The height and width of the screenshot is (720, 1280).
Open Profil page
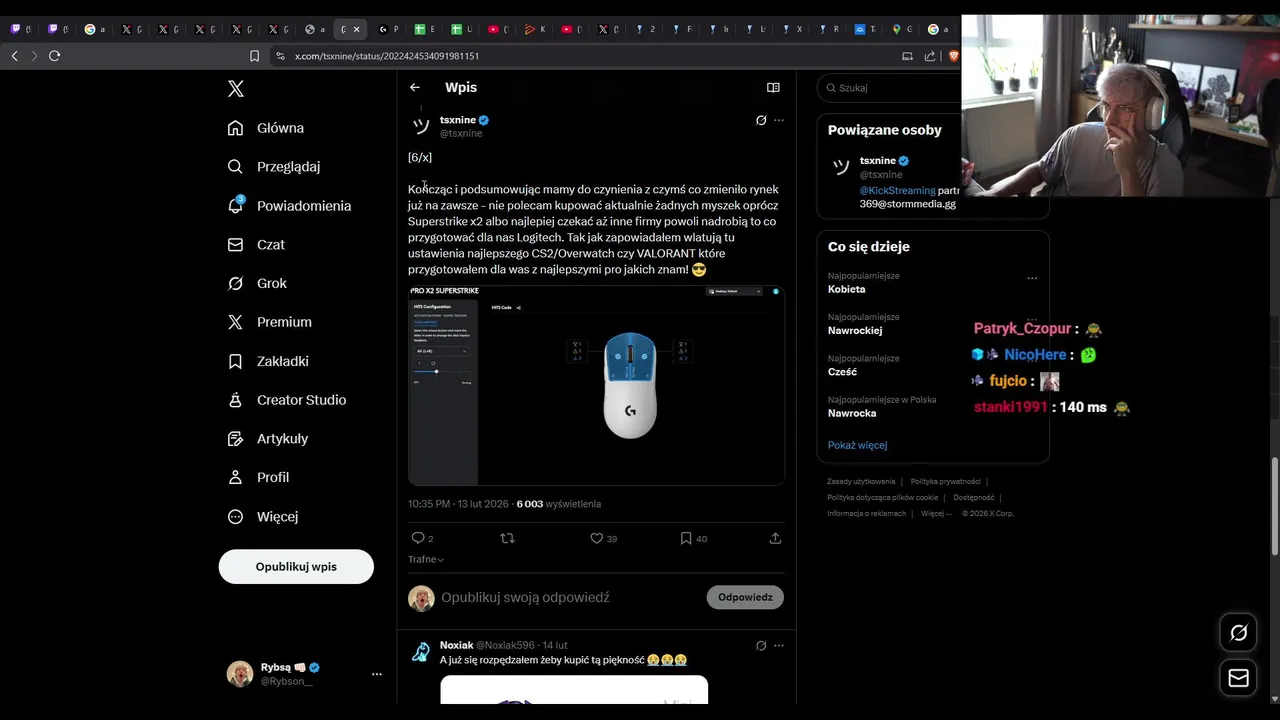(258, 478)
